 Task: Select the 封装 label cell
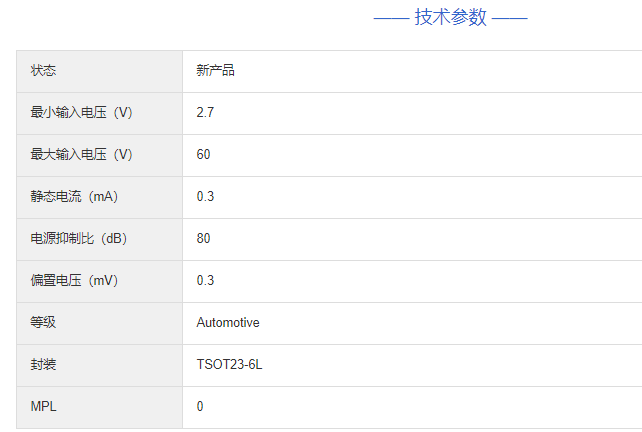(44, 365)
